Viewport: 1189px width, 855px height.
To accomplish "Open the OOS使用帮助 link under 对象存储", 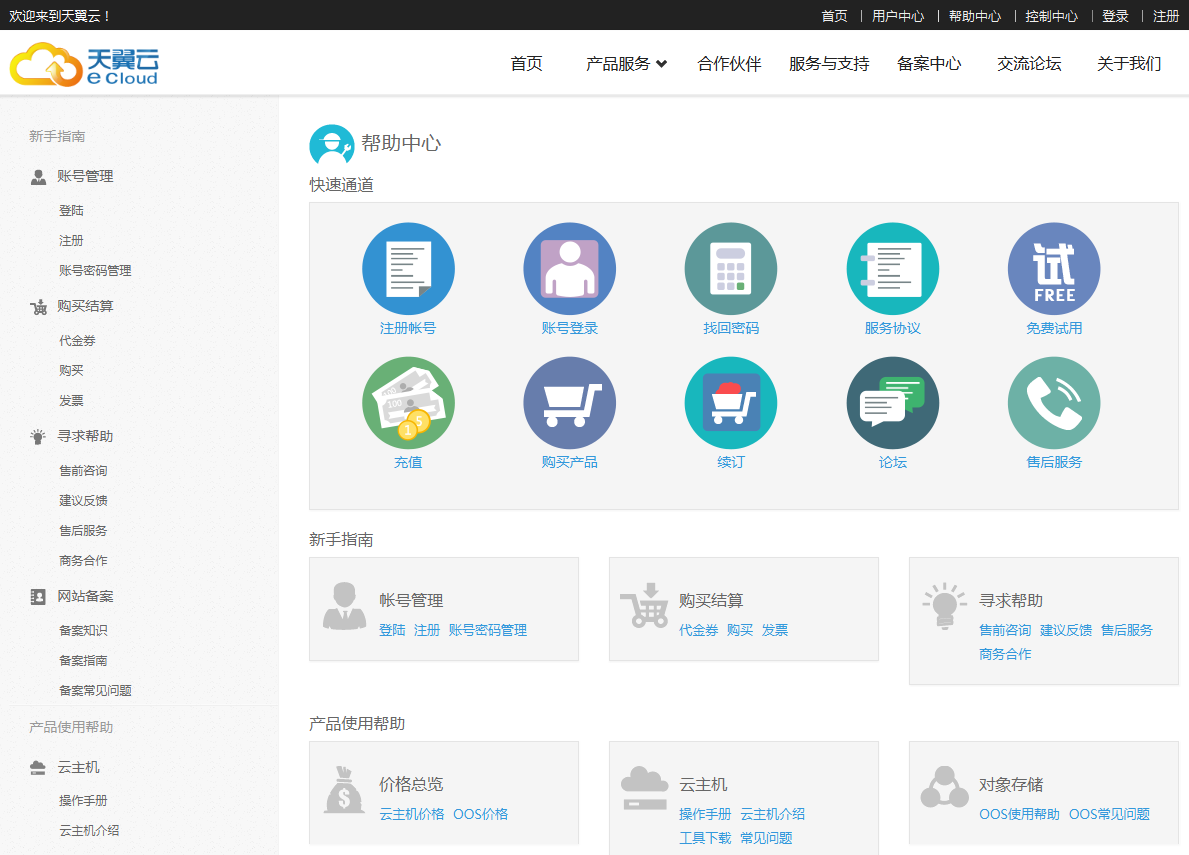I will pyautogui.click(x=1019, y=814).
